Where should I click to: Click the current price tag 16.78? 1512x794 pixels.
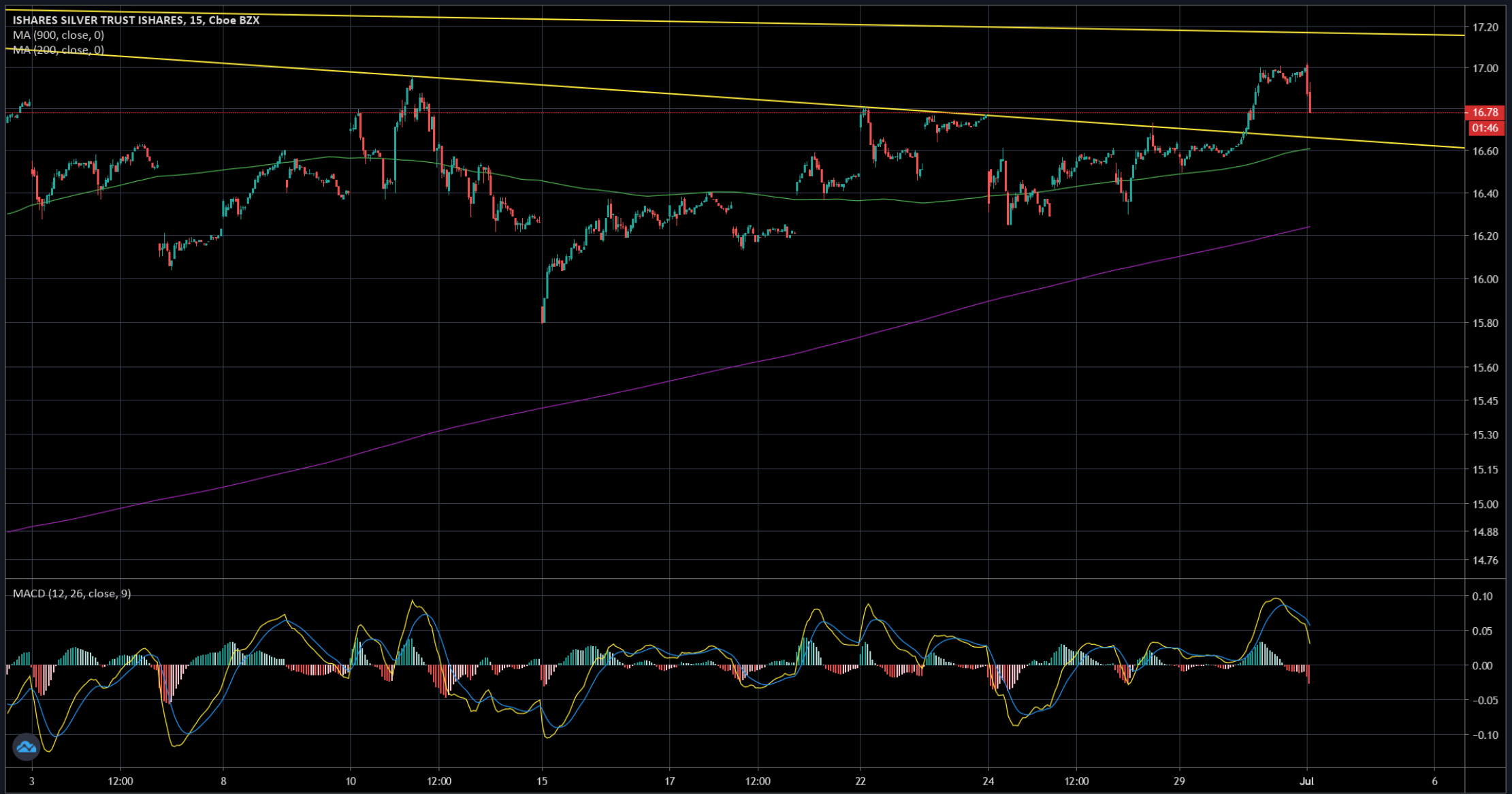[1485, 112]
